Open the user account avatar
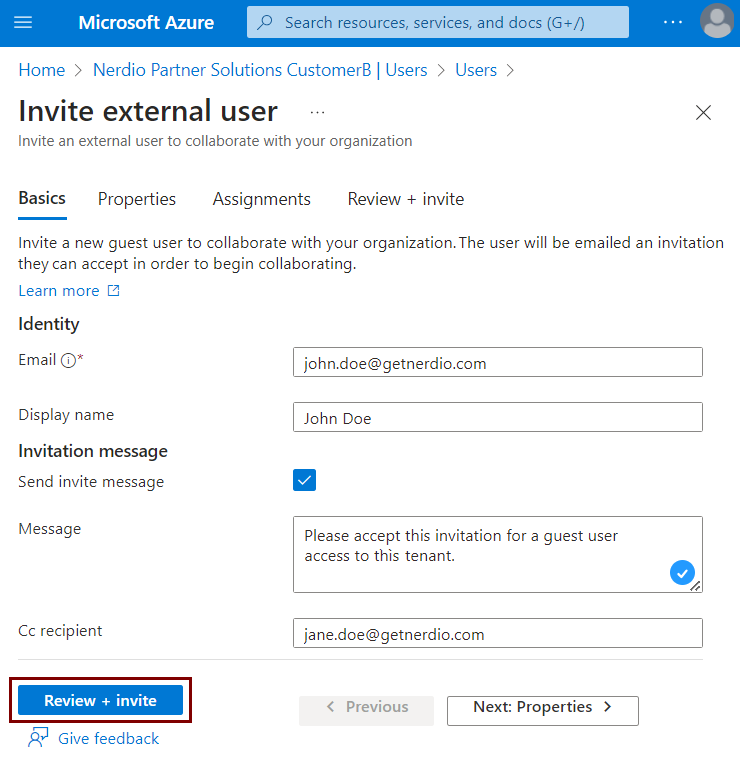This screenshot has height=760, width=740. pos(717,21)
